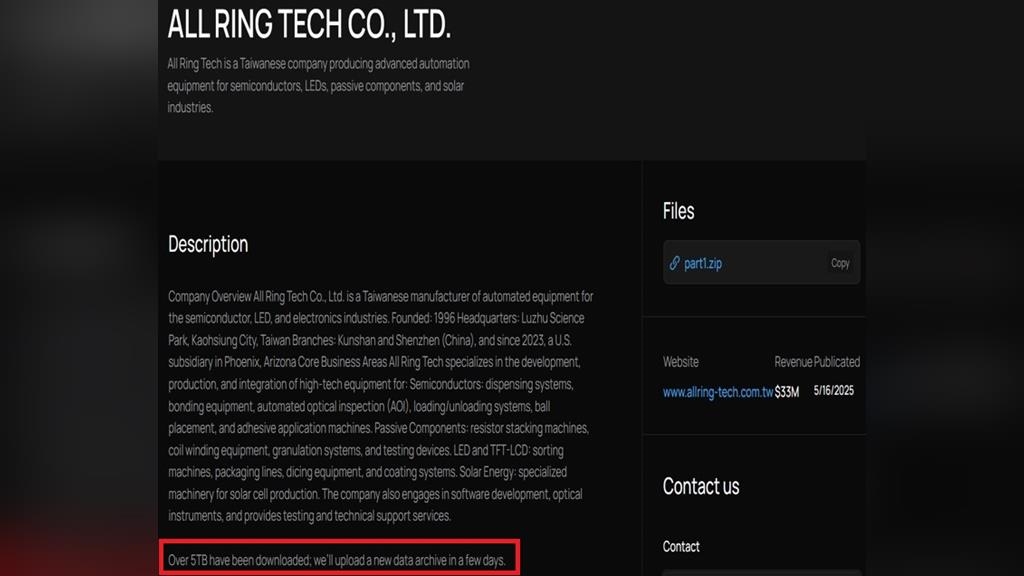Click the Revenue column label

click(793, 362)
